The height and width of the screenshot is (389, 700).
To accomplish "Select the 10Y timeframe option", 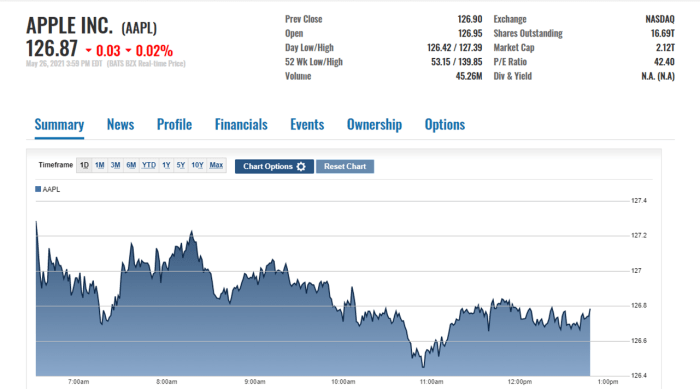I will point(197,165).
